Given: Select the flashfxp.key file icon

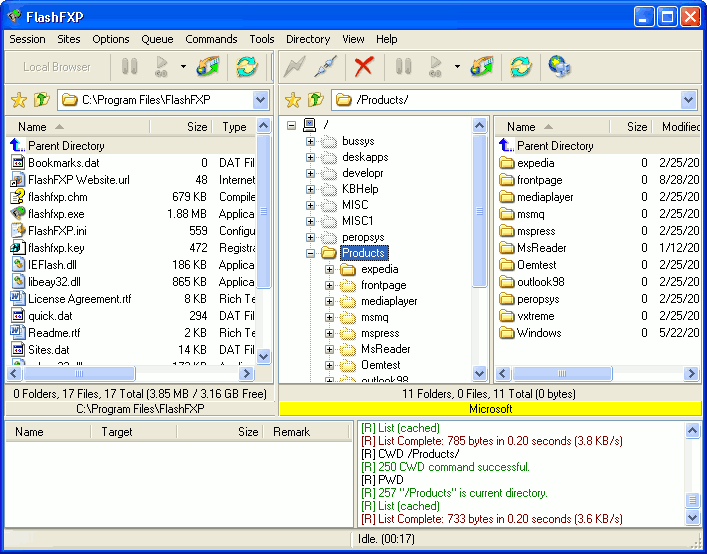Looking at the screenshot, I should (18, 247).
